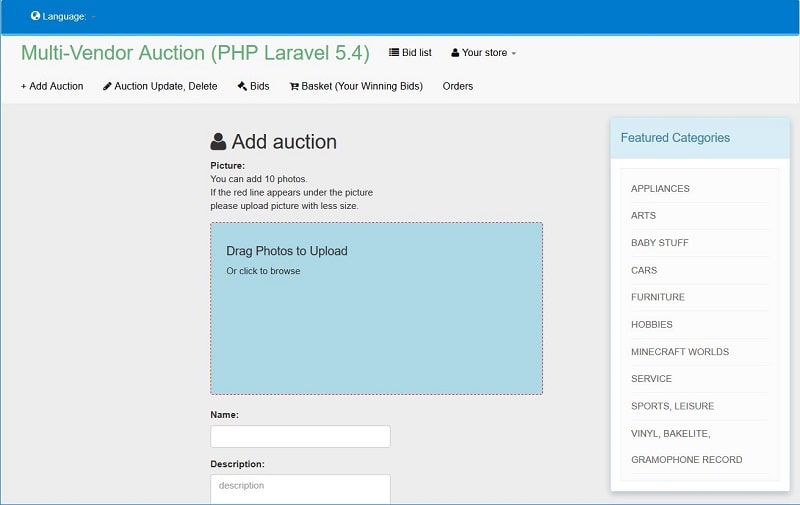
Task: Focus the Description text area
Action: tap(301, 489)
